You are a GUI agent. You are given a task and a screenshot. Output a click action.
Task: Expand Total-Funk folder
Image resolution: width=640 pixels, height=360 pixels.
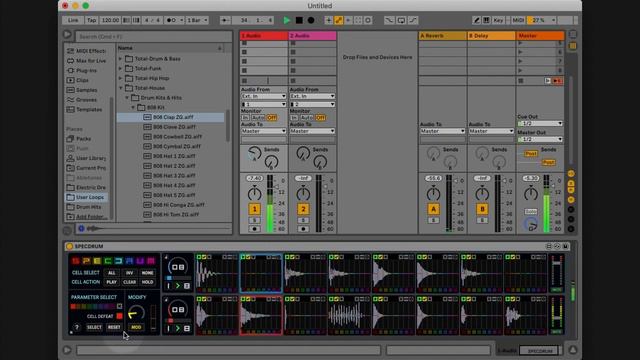click(120, 69)
